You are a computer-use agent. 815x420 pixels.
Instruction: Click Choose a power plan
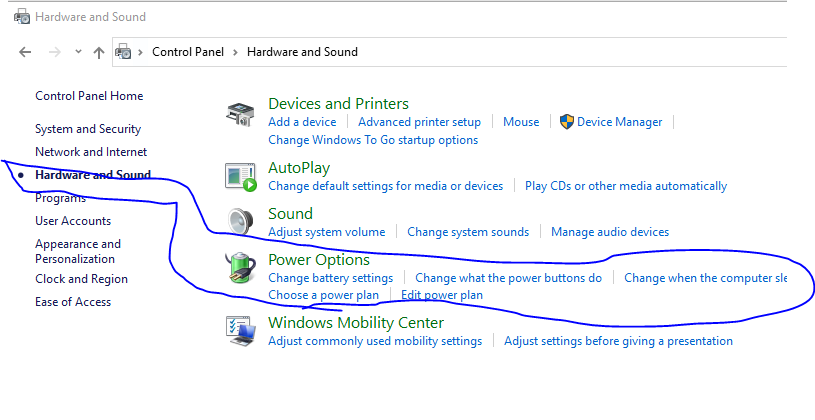point(323,295)
